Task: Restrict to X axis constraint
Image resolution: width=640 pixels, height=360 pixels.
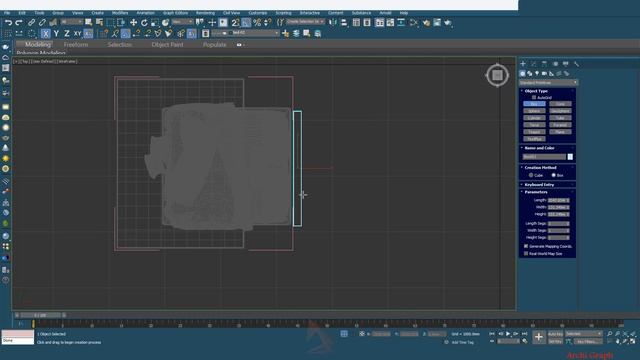Action: pos(46,33)
